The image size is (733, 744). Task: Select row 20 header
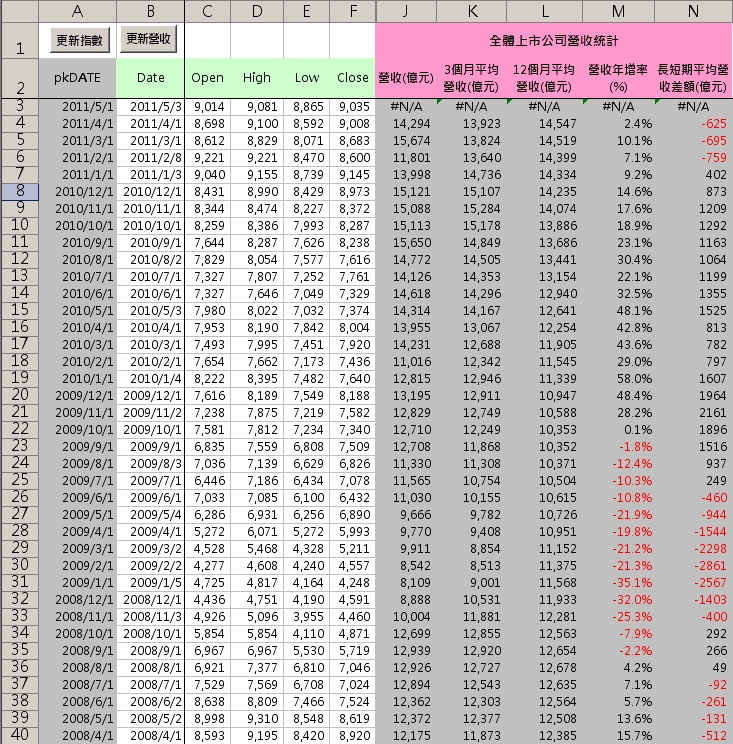click(19, 396)
